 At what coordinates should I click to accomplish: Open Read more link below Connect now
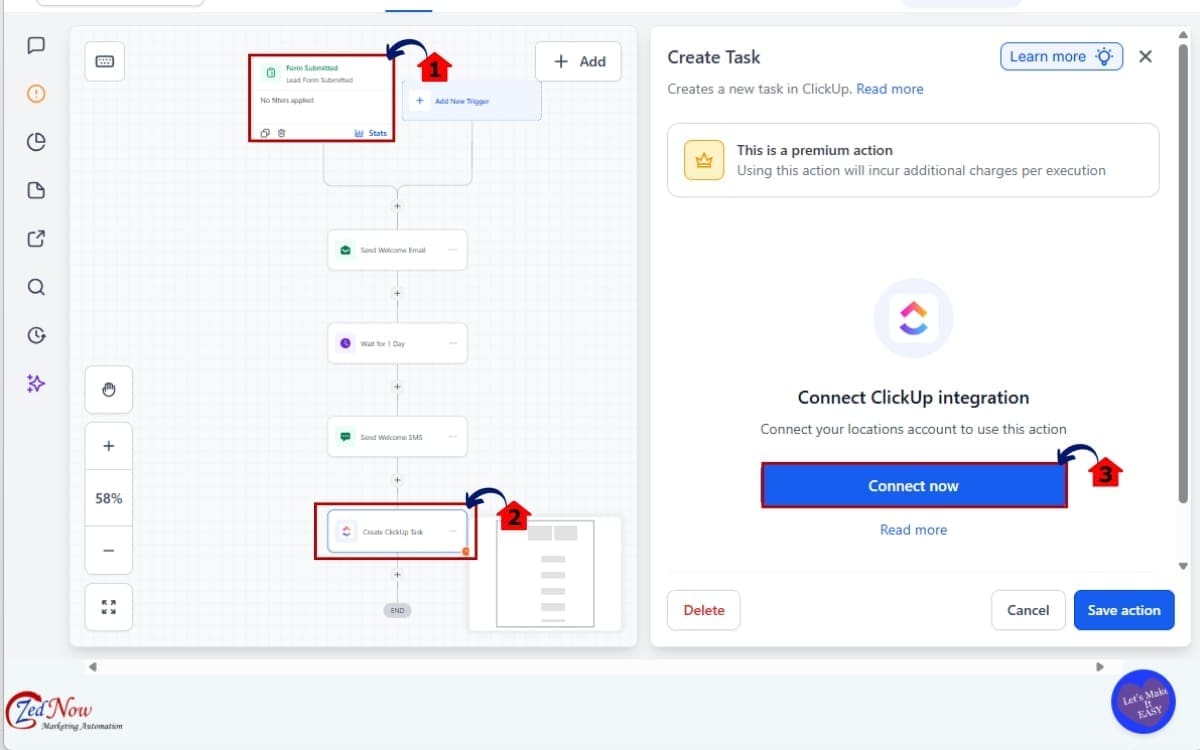coord(913,530)
